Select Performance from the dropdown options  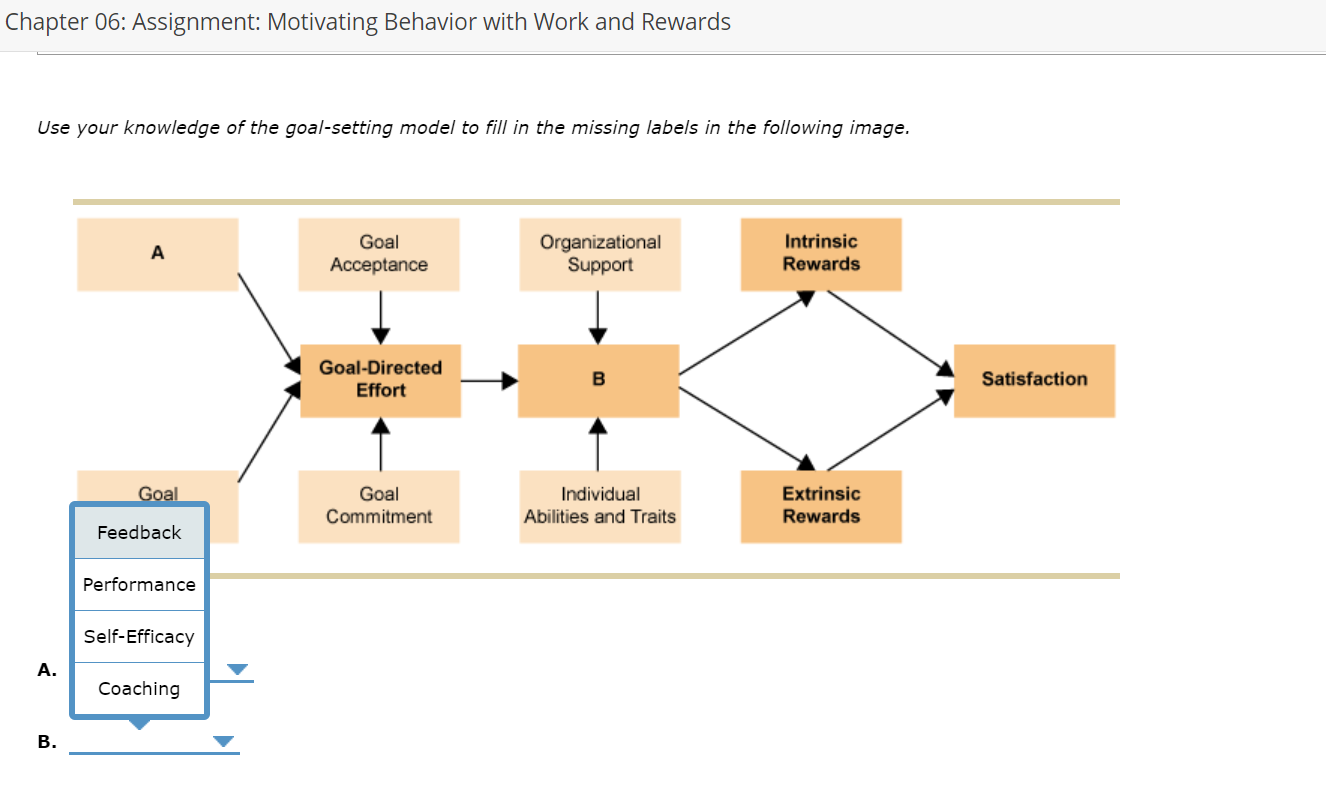[x=138, y=584]
